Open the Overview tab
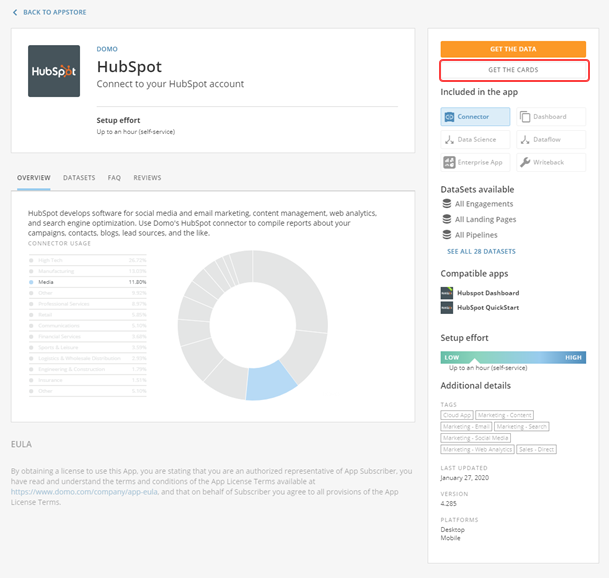The height and width of the screenshot is (578, 609). (33, 178)
